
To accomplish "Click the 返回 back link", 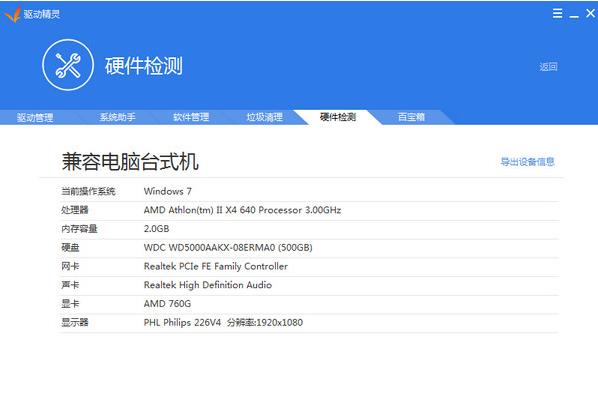I will pyautogui.click(x=548, y=67).
